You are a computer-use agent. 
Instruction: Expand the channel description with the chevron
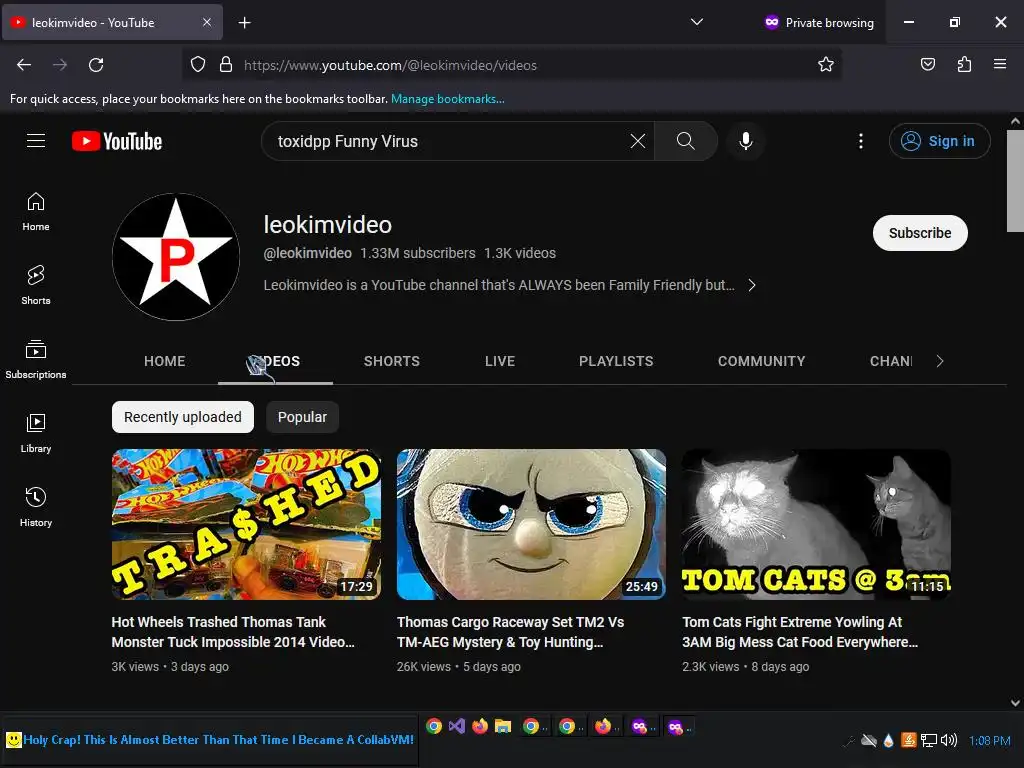pyautogui.click(x=752, y=285)
